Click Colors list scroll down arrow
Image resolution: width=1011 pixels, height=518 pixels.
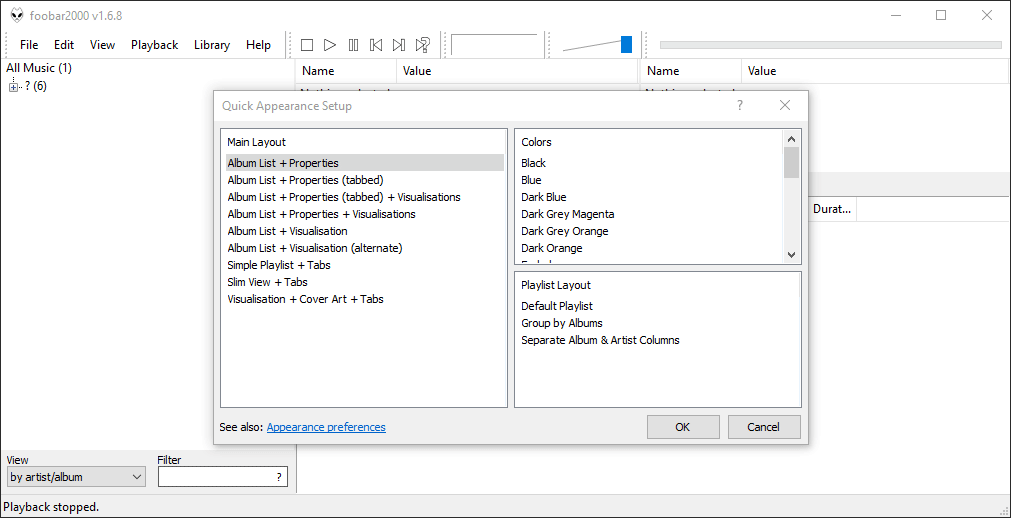coord(792,255)
